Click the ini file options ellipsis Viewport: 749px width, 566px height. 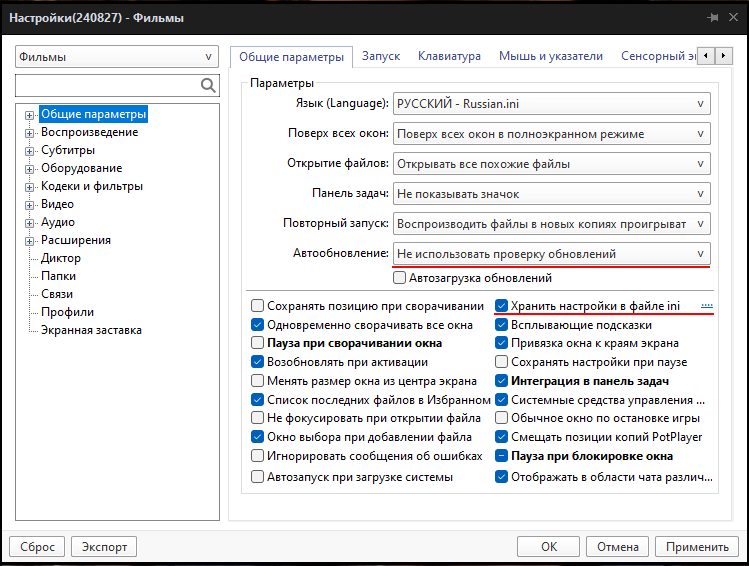pos(706,305)
